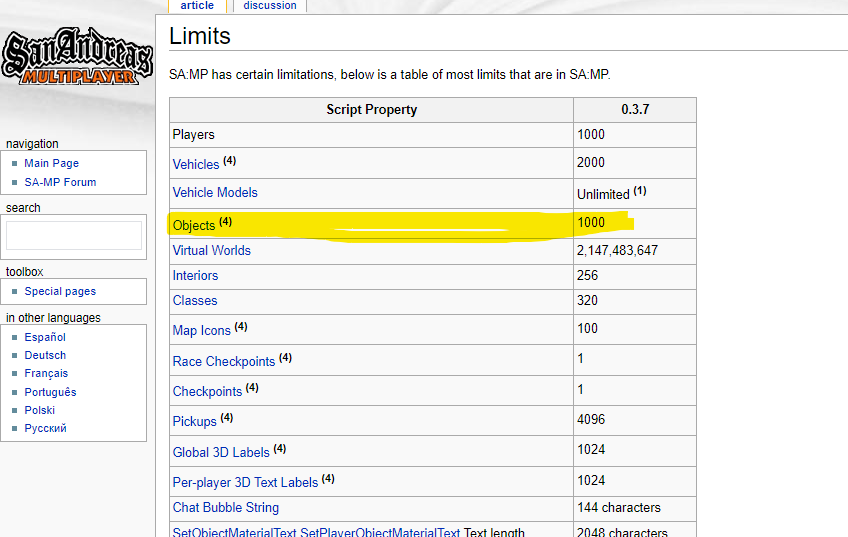The image size is (848, 537).
Task: Switch to the article tab
Action: 197,5
